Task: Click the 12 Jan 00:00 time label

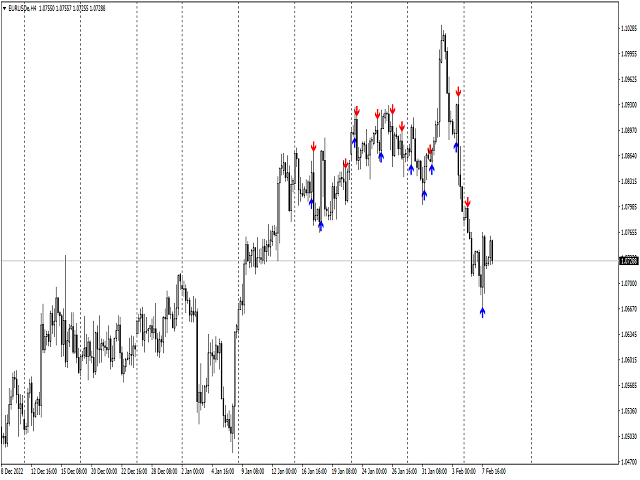Action: pyautogui.click(x=284, y=471)
